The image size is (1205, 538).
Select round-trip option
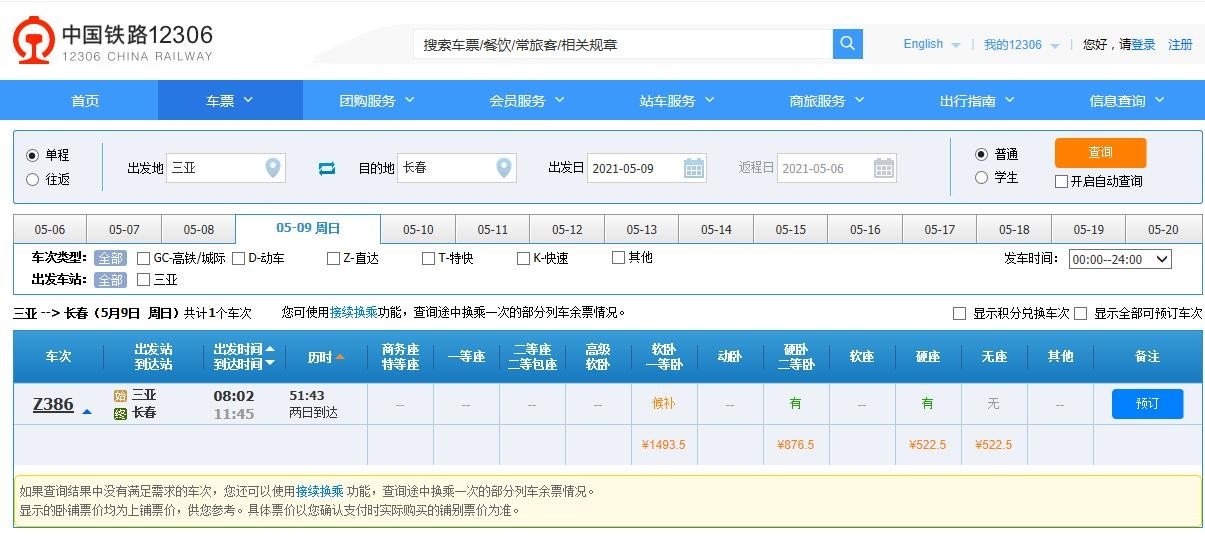pyautogui.click(x=32, y=179)
